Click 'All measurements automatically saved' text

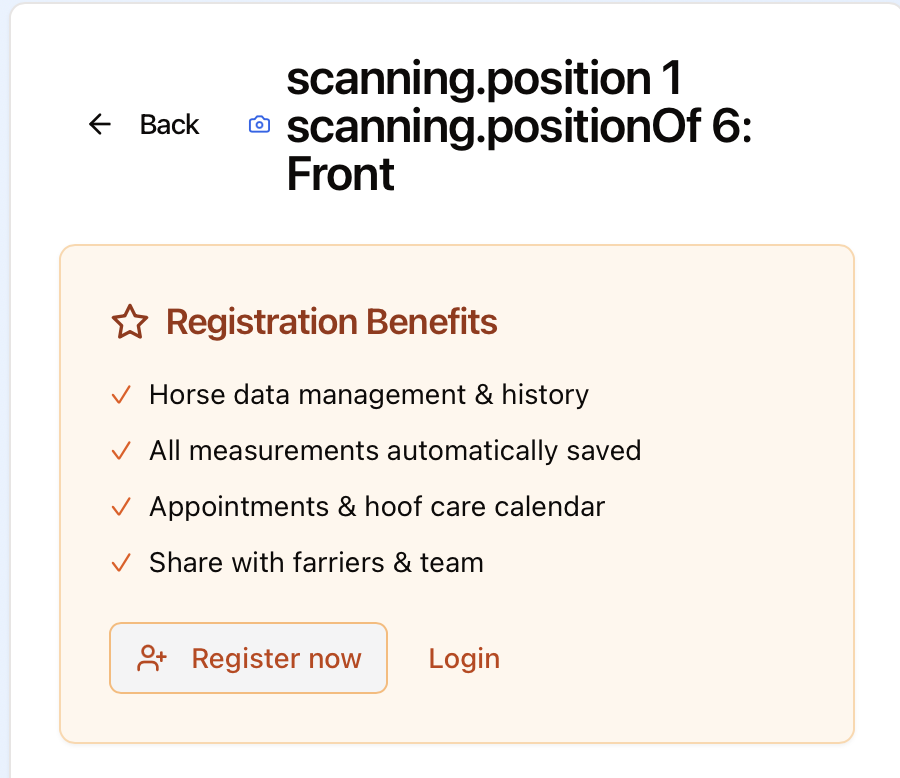(x=395, y=451)
